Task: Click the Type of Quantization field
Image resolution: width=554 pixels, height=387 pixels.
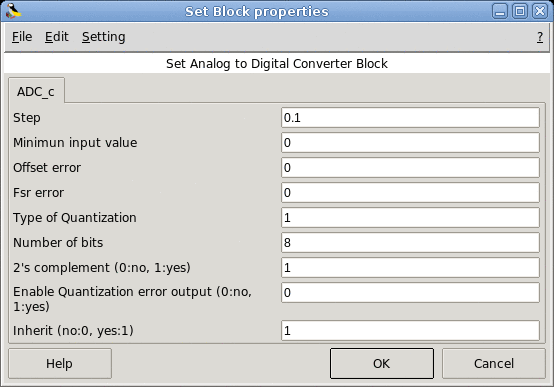Action: [410, 218]
